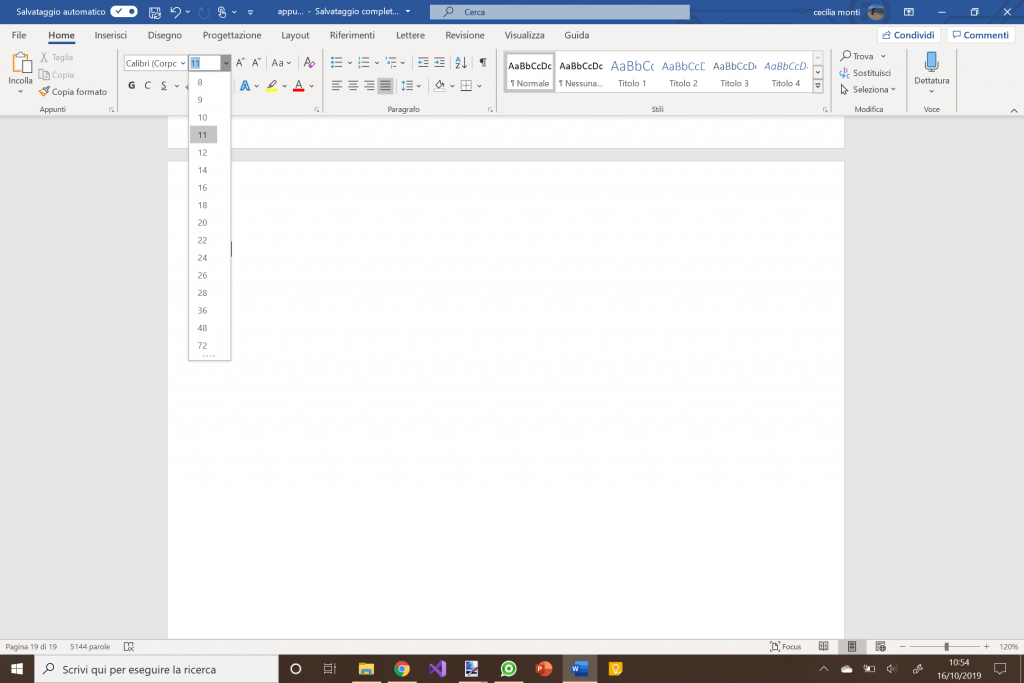Click Sostituisci replace button
This screenshot has height=683, width=1024.
pos(865,72)
